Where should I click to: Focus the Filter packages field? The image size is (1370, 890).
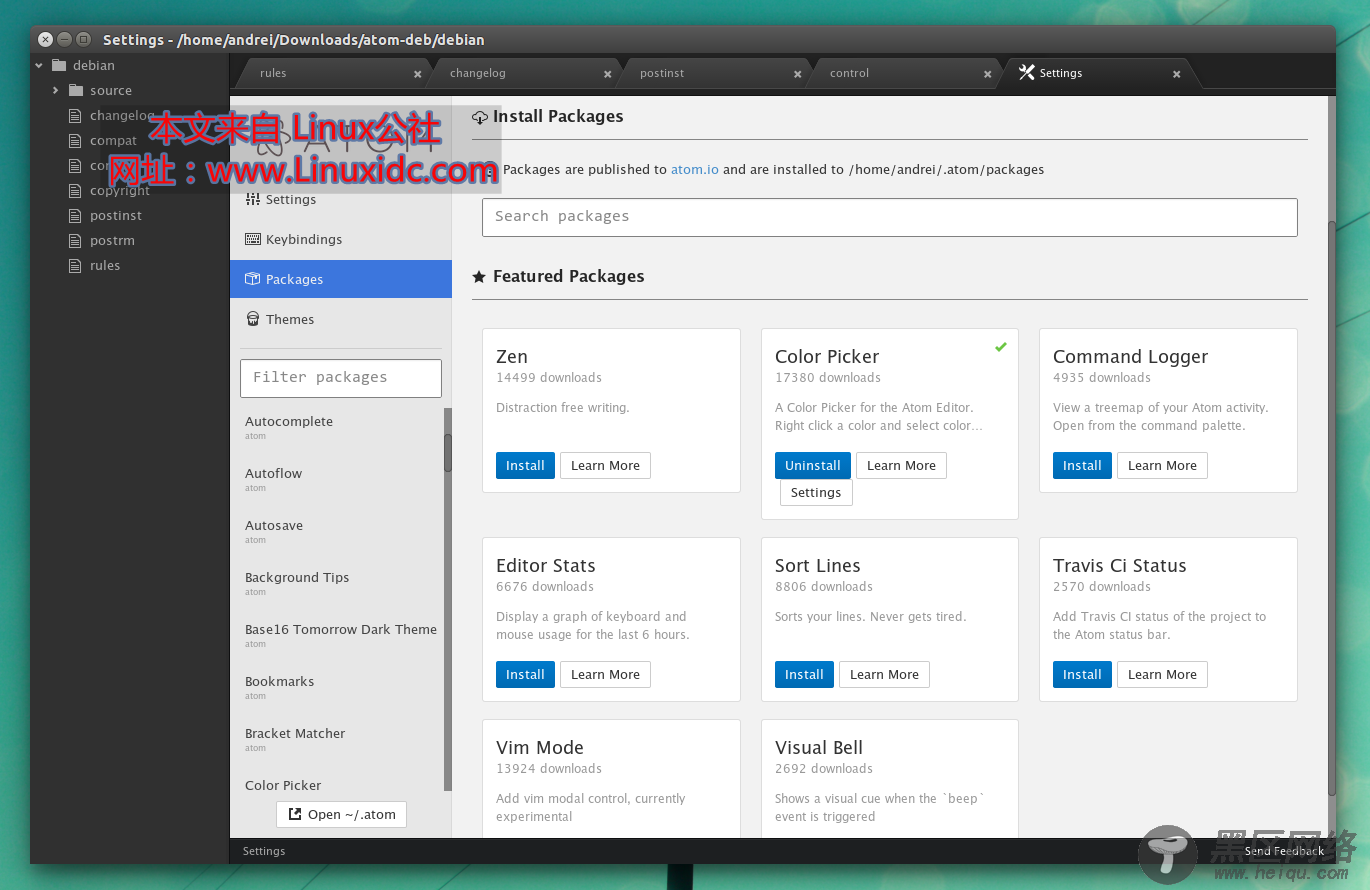(x=341, y=378)
